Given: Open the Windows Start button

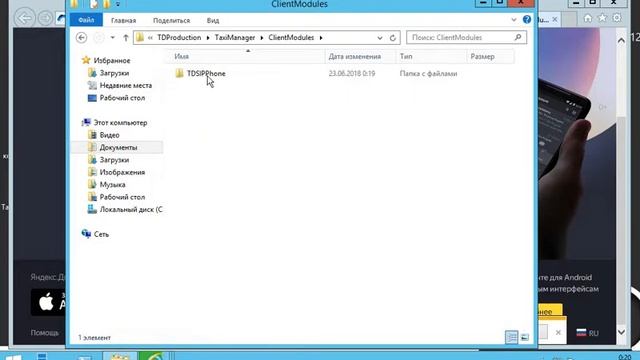Looking at the screenshot, I should click(x=12, y=357).
